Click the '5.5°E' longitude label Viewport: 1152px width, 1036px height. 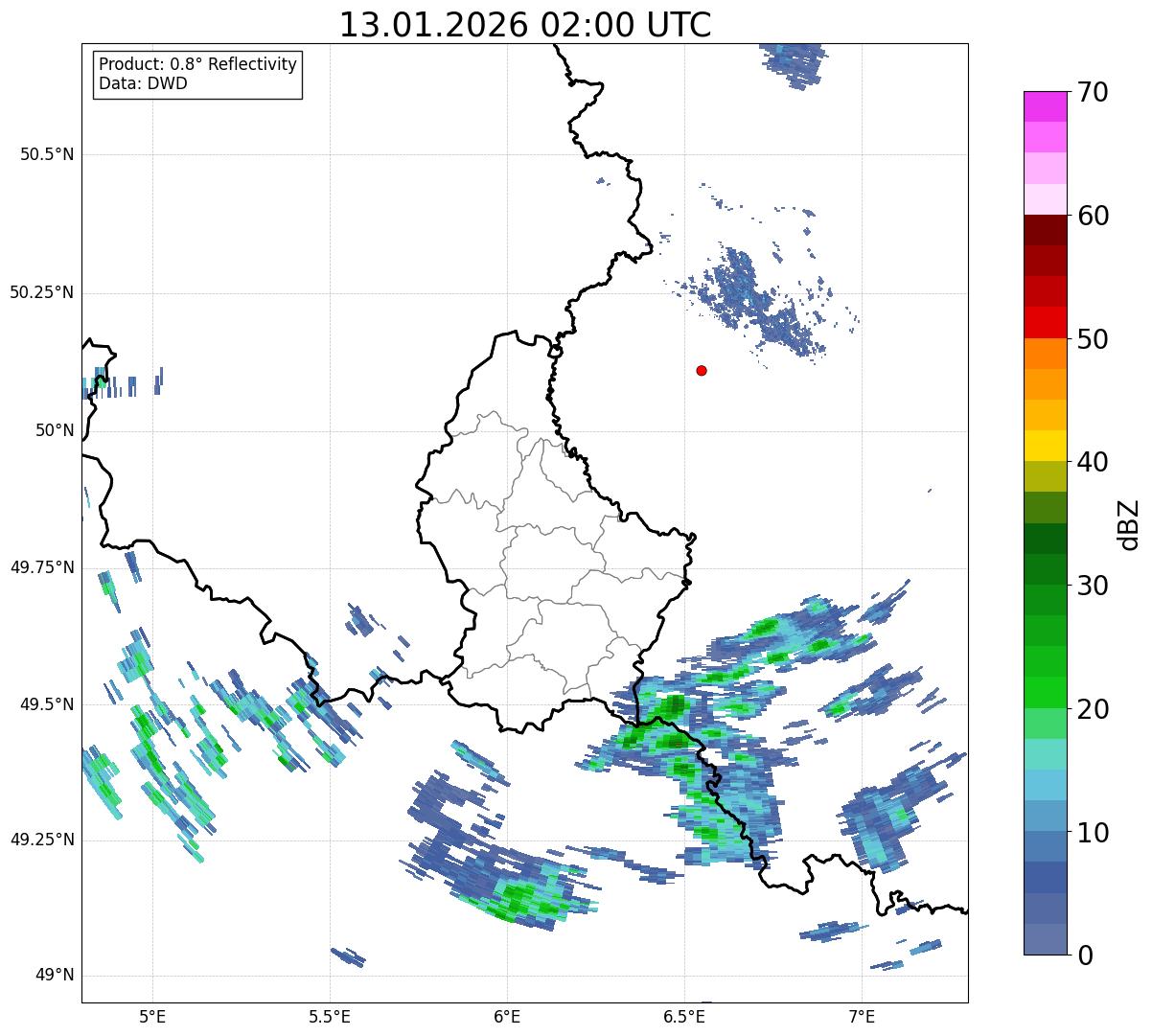pyautogui.click(x=330, y=1016)
